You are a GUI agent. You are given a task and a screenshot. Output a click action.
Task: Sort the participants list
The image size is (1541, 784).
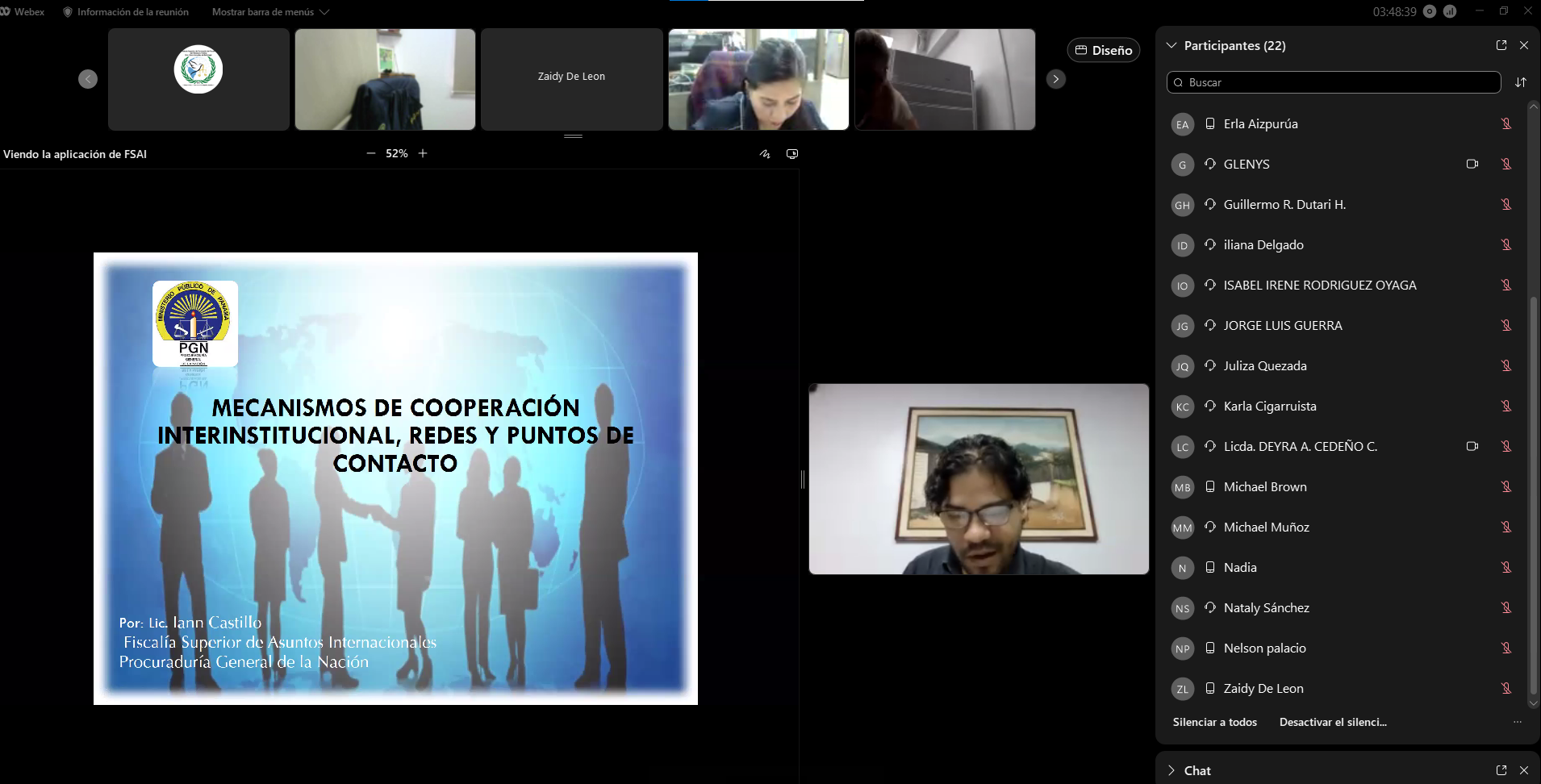pos(1520,82)
